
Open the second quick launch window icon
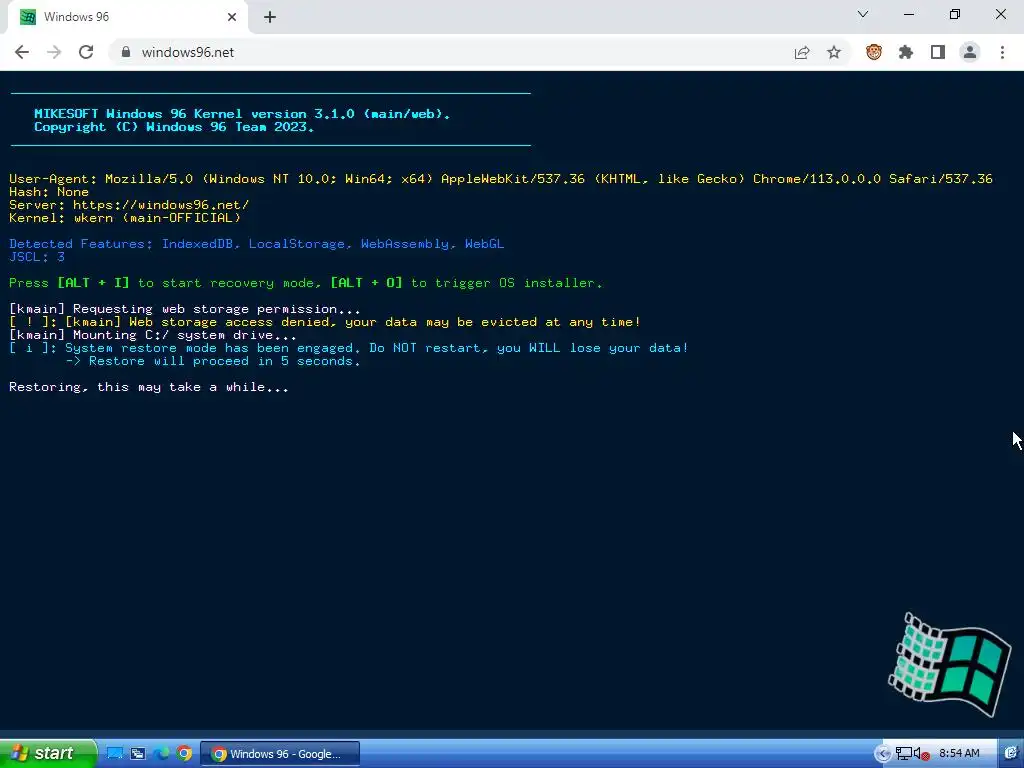138,754
